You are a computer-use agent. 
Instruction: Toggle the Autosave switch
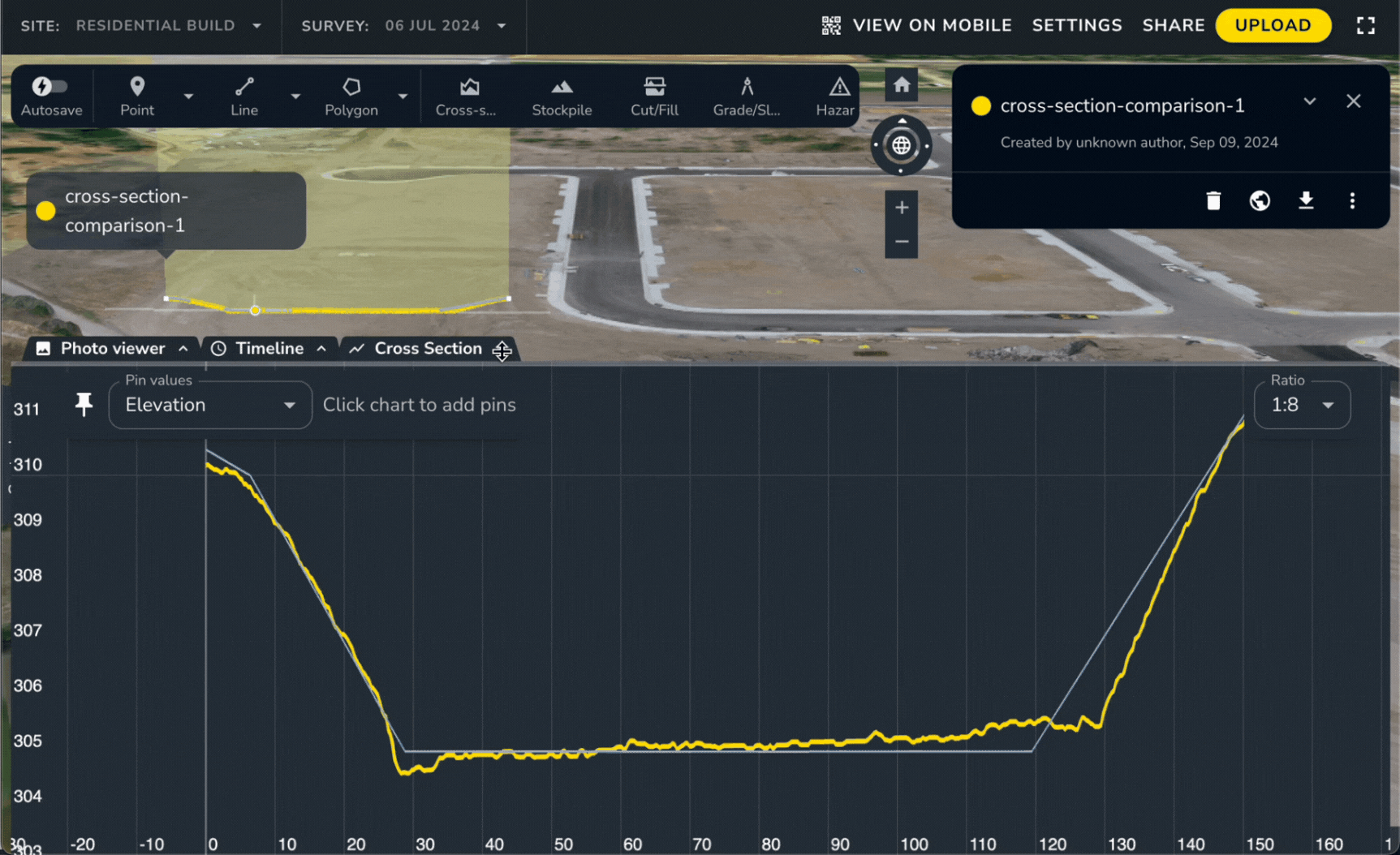tap(50, 86)
